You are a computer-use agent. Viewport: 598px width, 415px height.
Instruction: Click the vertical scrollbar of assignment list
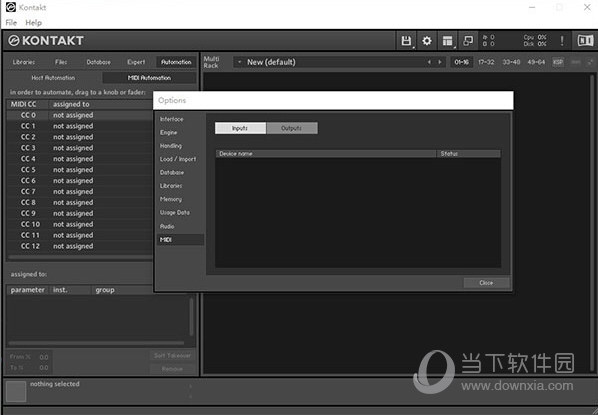[191, 317]
